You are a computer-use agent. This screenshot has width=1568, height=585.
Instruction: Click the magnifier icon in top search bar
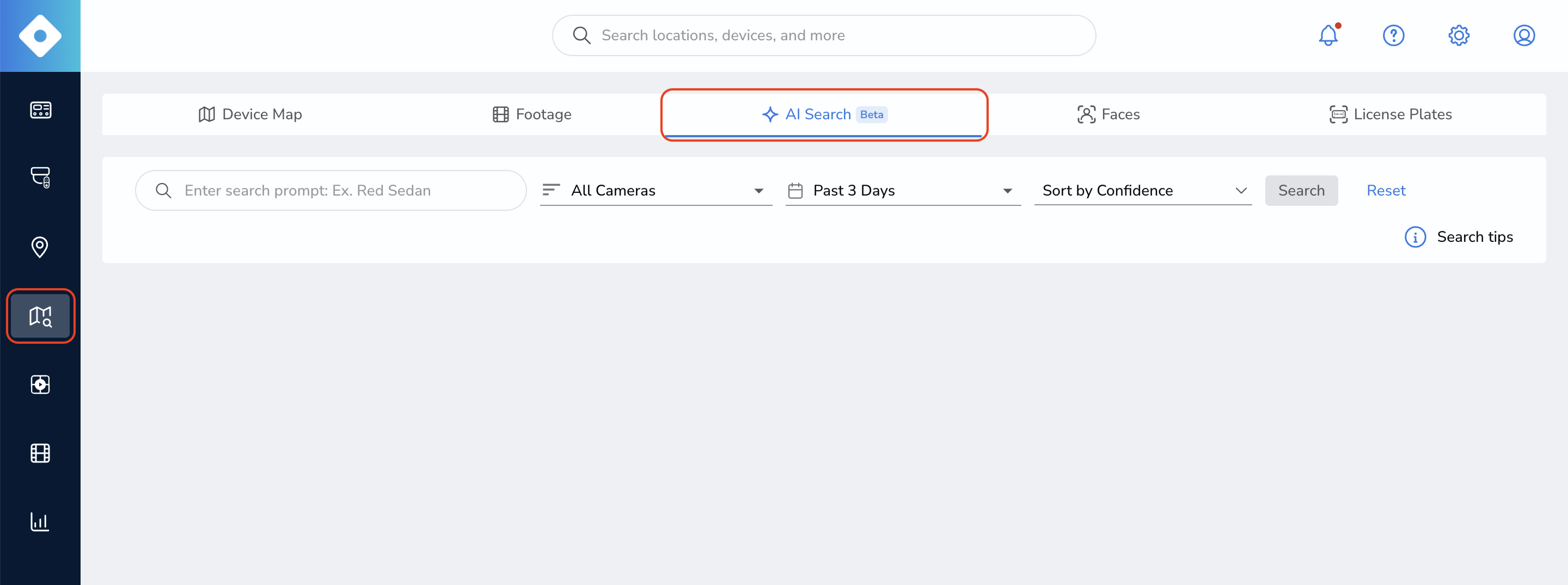click(581, 35)
